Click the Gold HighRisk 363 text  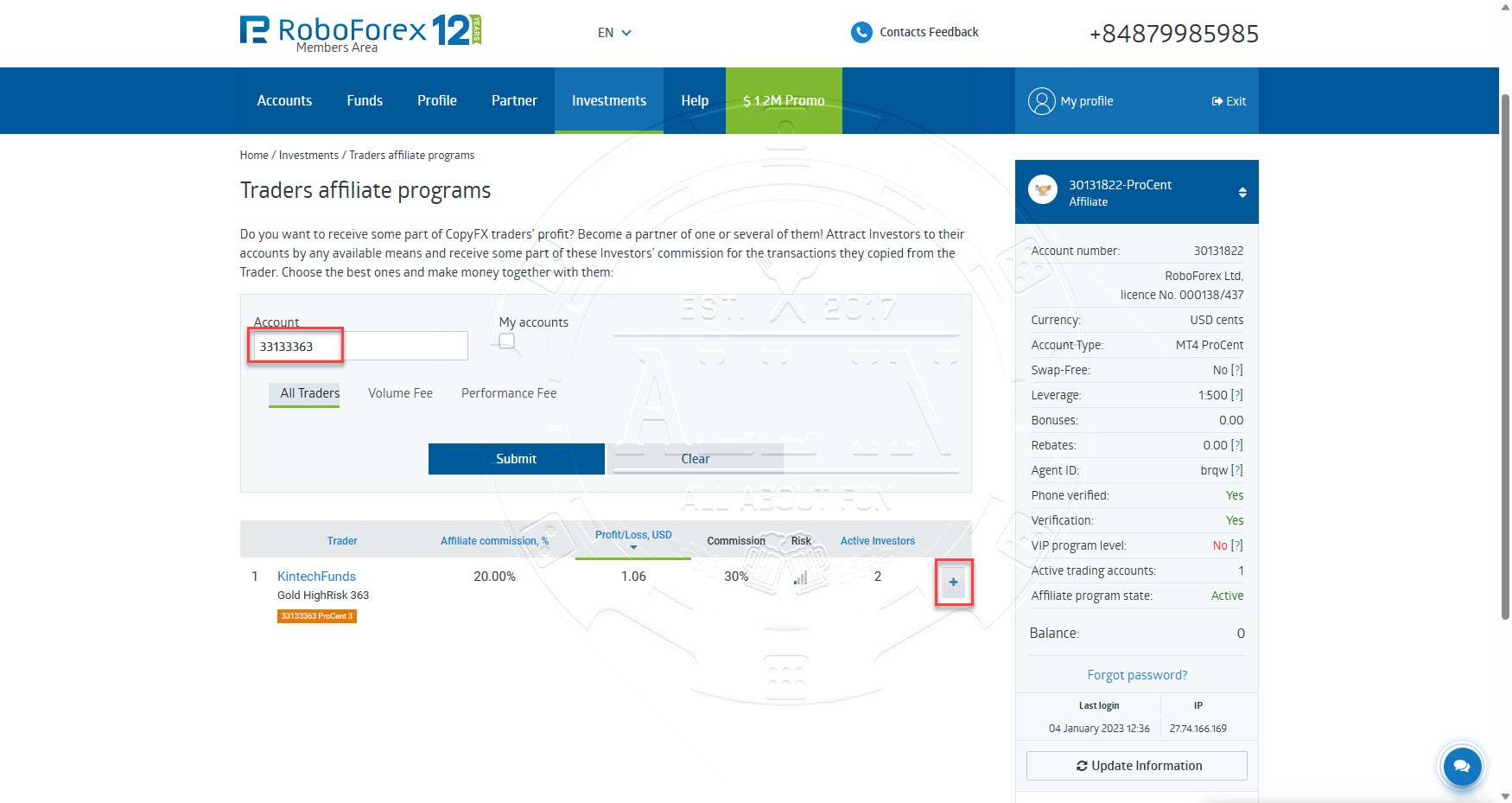point(323,596)
